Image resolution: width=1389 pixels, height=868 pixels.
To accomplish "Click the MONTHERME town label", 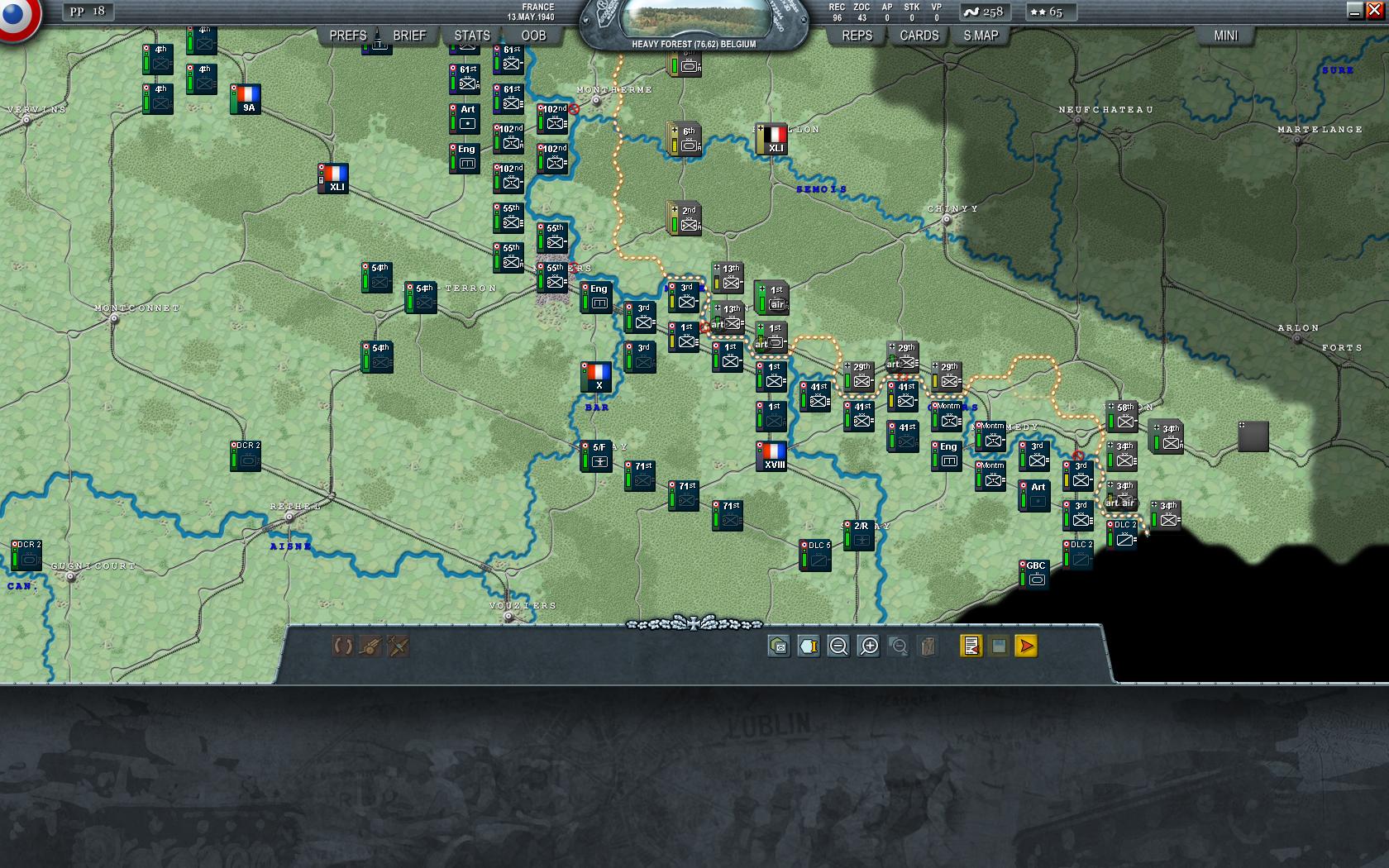I will pyautogui.click(x=614, y=89).
